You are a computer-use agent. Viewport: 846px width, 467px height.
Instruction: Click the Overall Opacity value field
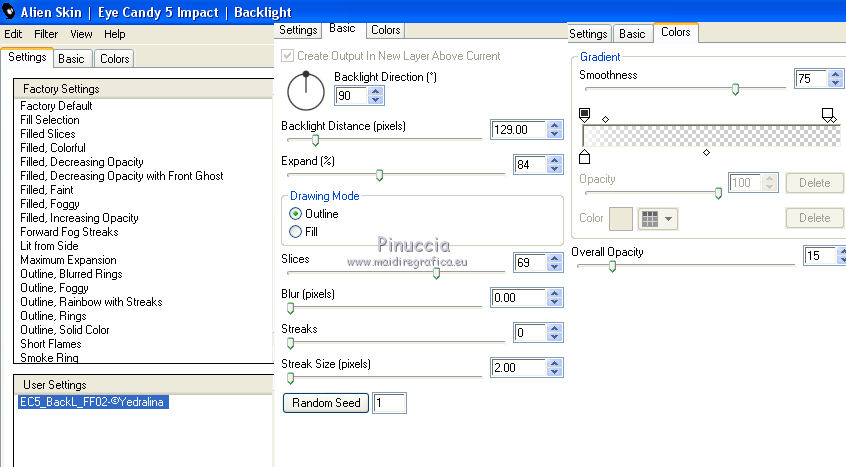click(820, 255)
